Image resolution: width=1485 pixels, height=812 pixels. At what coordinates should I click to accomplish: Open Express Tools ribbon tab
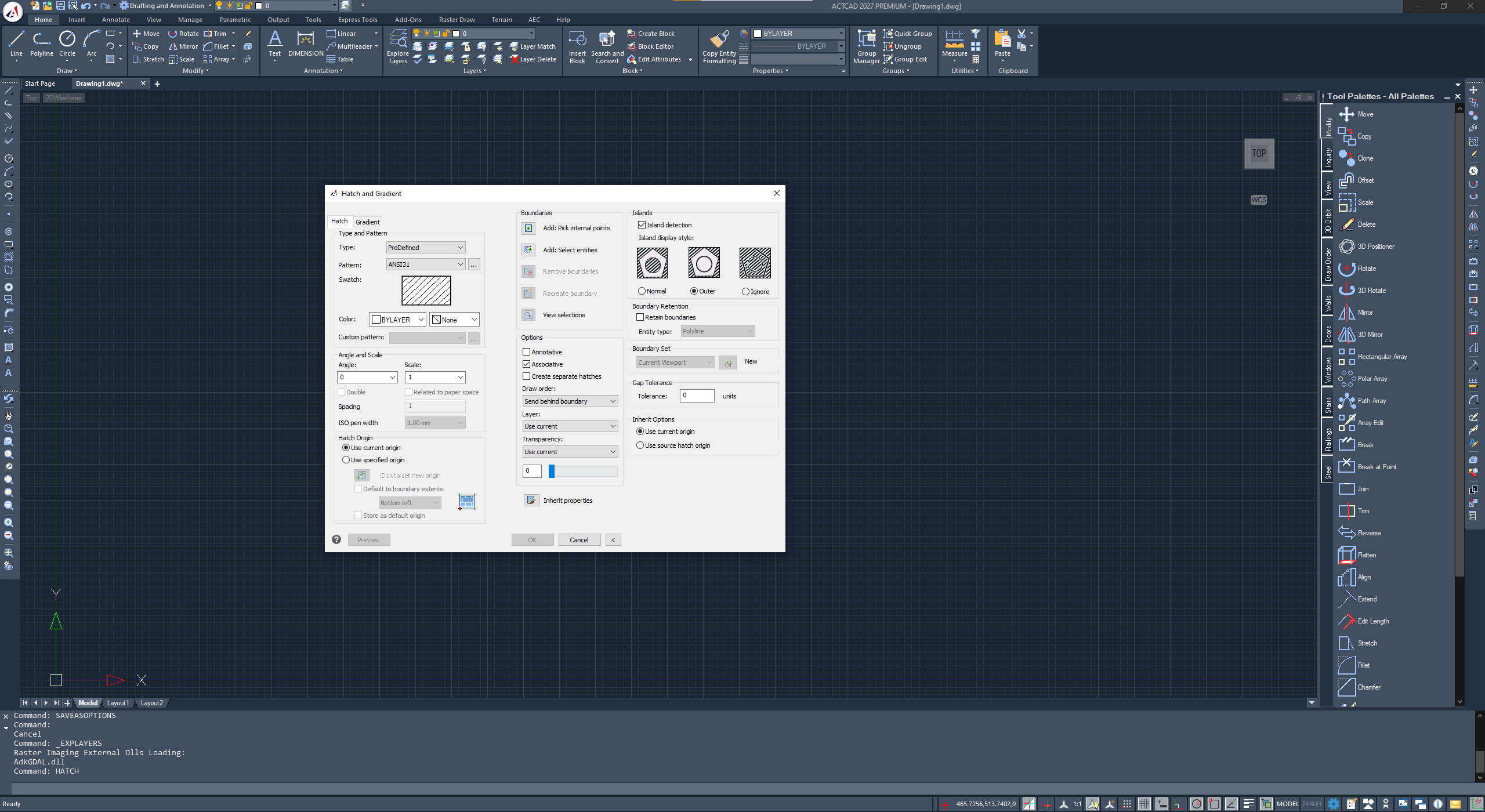click(358, 20)
